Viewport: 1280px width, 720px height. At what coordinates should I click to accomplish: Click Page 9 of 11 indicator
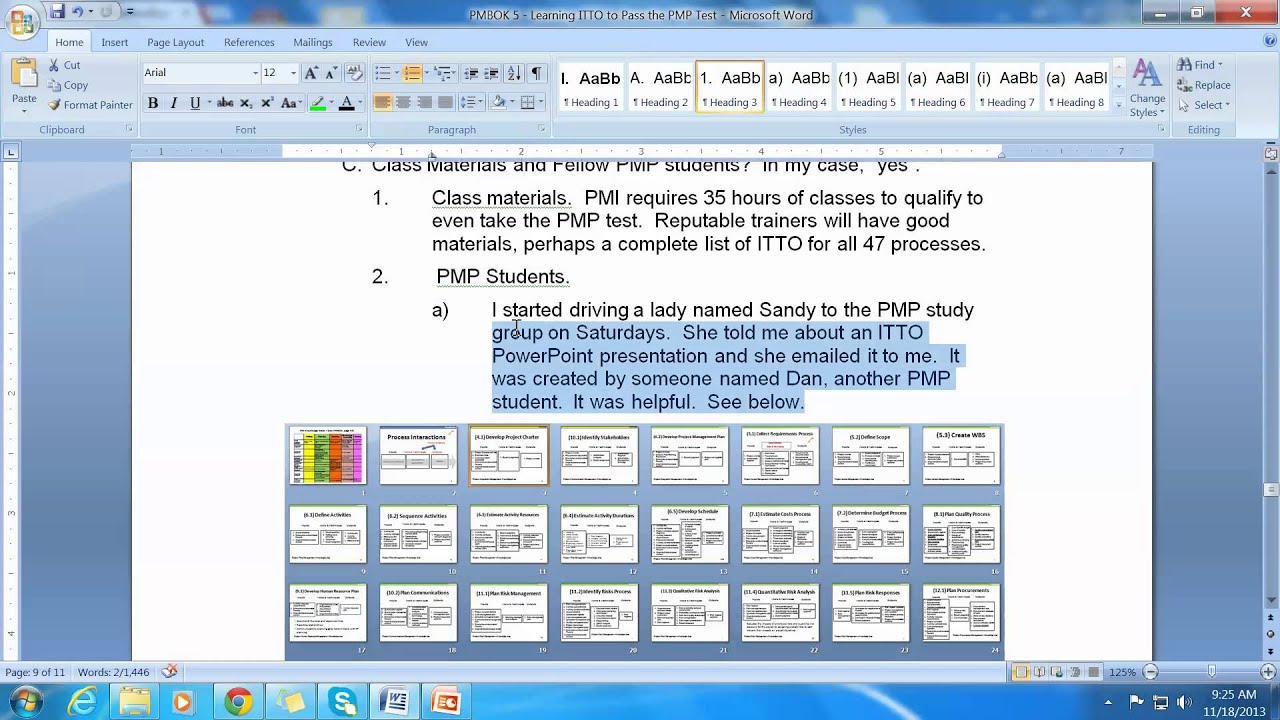35,672
